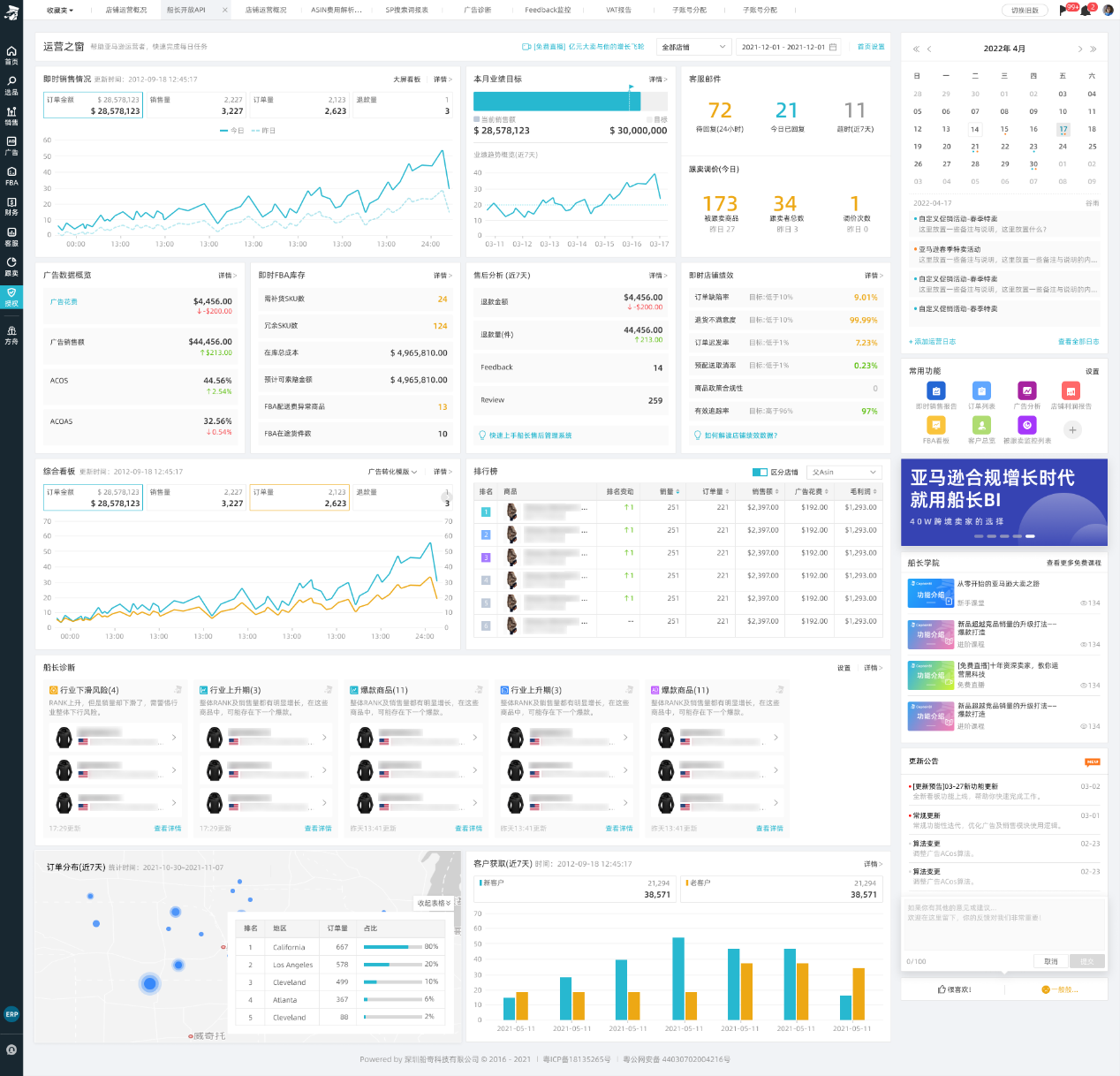The width and height of the screenshot is (1120, 1076).
Task: Open the 父Asin dropdown in 排行榜
Action: (845, 472)
